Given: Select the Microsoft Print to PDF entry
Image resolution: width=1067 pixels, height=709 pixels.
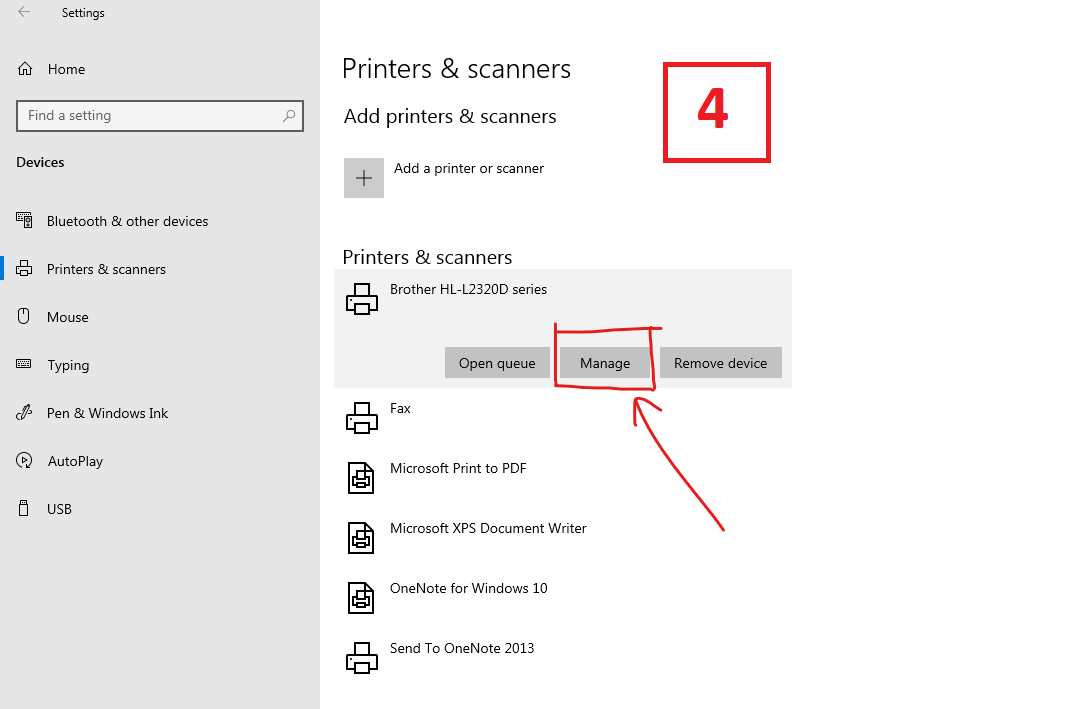Looking at the screenshot, I should (458, 468).
